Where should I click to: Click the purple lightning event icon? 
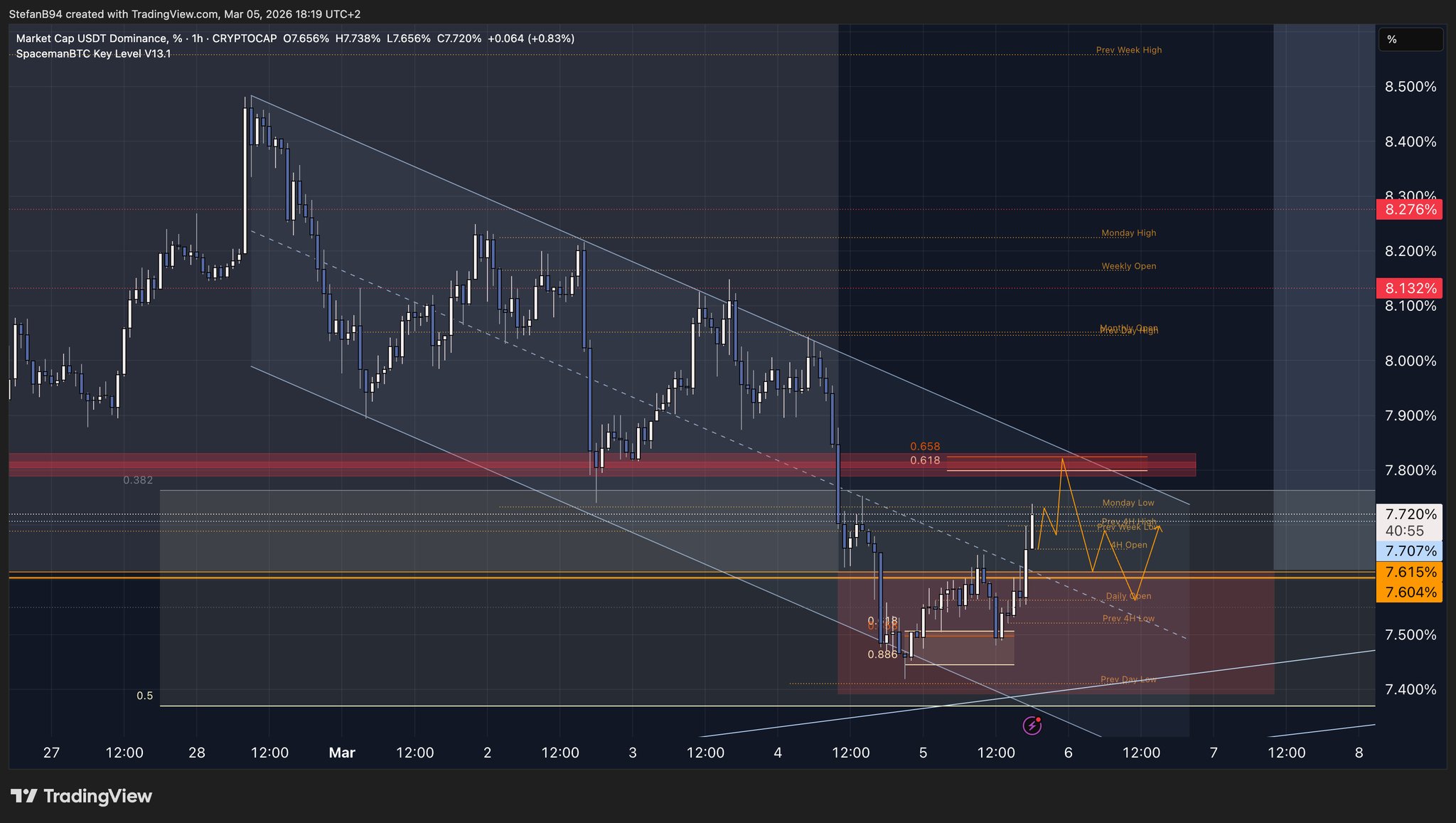click(1032, 726)
